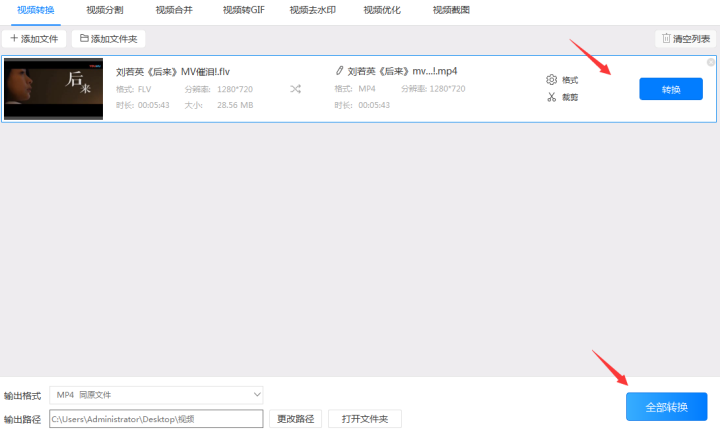This screenshot has width=720, height=432.
Task: Click the file size value 28.56 MB
Action: 235,105
